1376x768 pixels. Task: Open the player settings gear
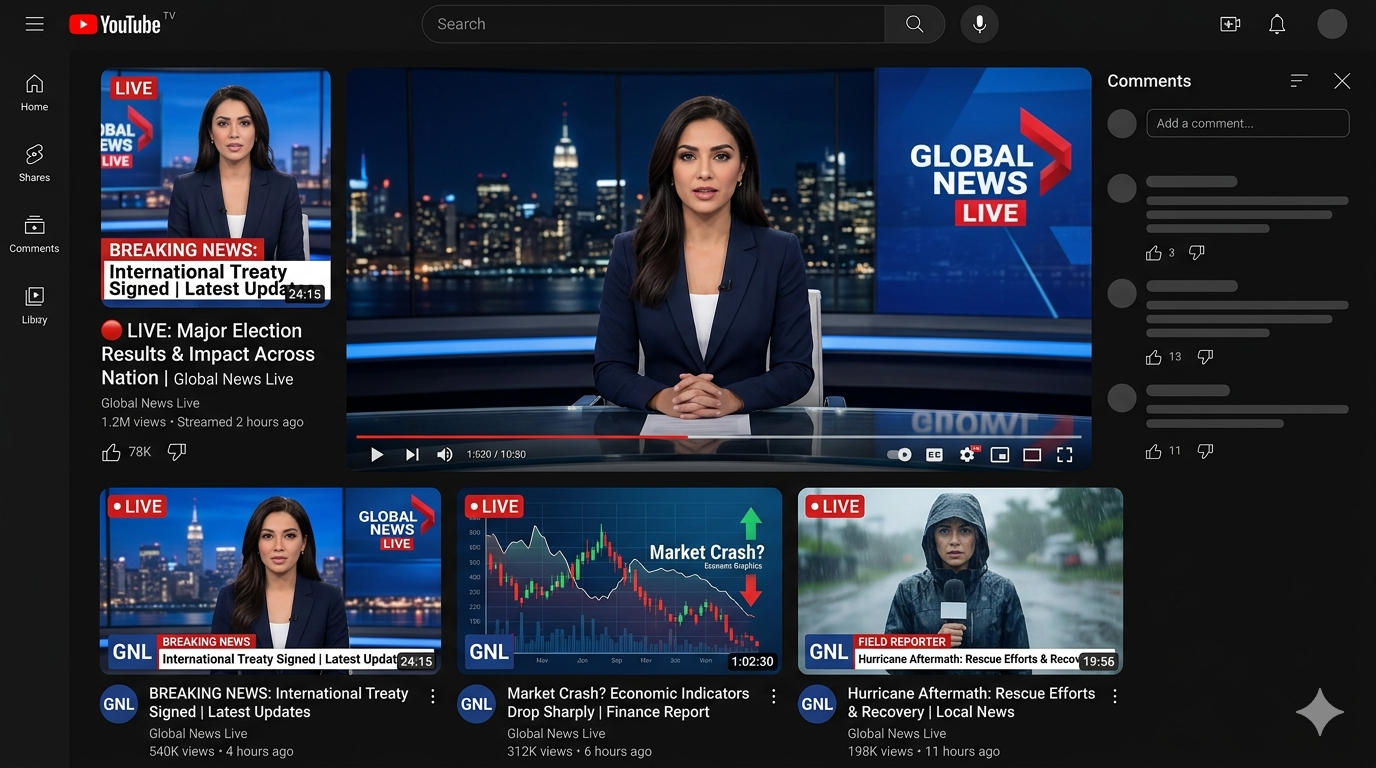coord(967,454)
